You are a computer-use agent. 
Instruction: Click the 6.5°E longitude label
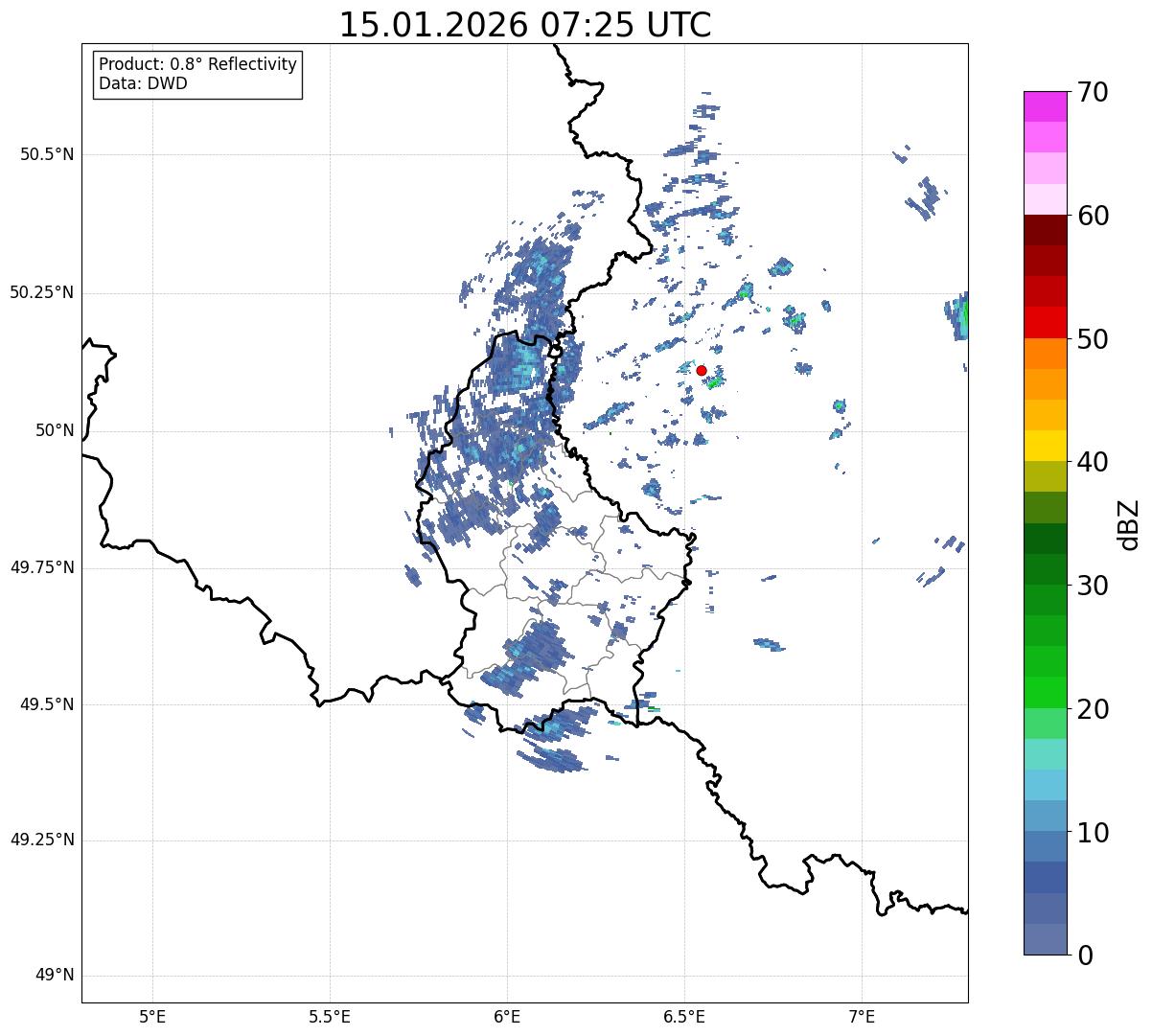pos(684,1016)
